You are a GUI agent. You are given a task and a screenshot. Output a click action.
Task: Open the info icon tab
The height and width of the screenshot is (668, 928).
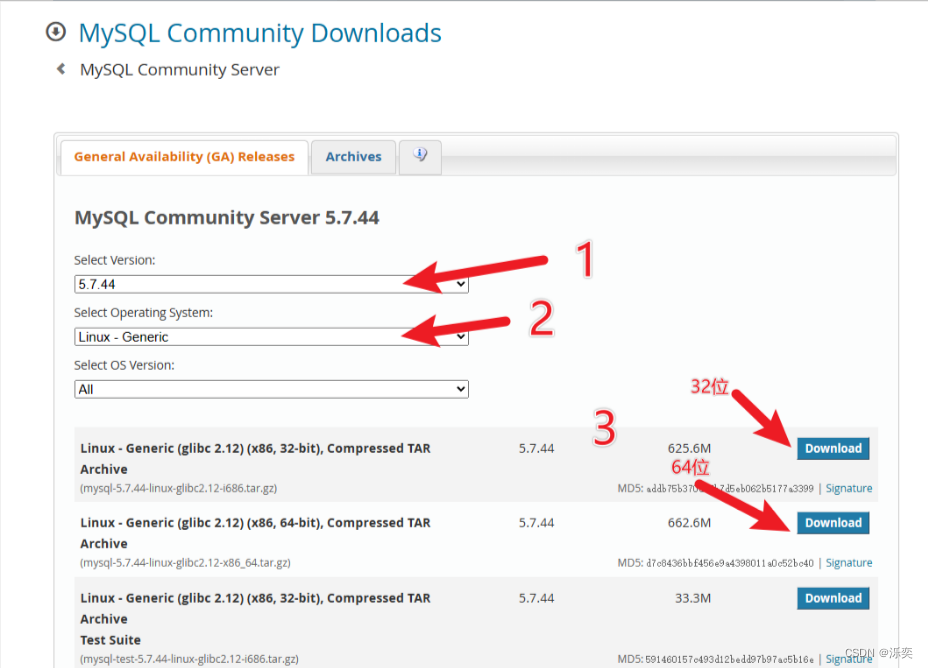point(420,157)
